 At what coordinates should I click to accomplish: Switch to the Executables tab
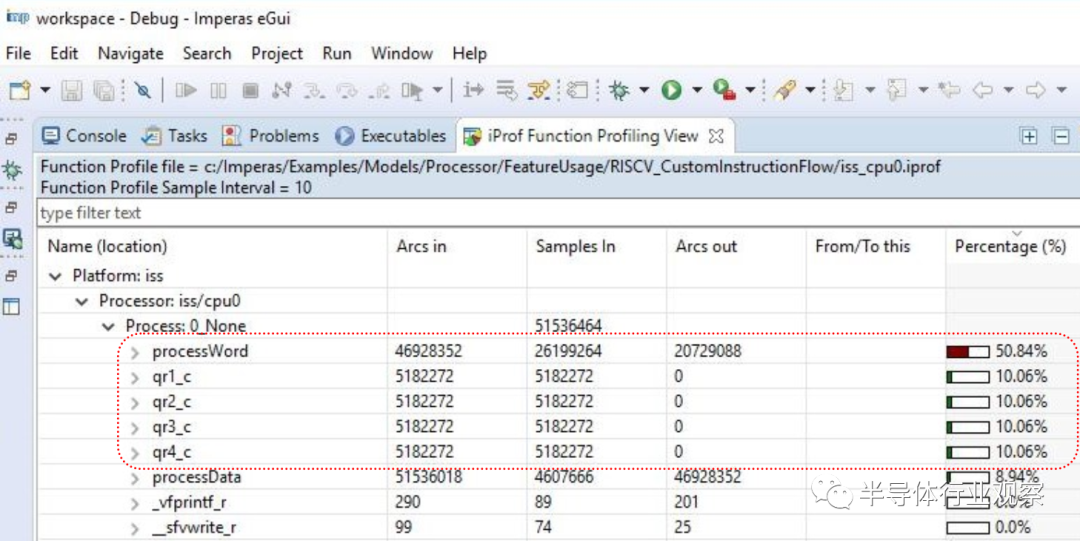[x=391, y=136]
